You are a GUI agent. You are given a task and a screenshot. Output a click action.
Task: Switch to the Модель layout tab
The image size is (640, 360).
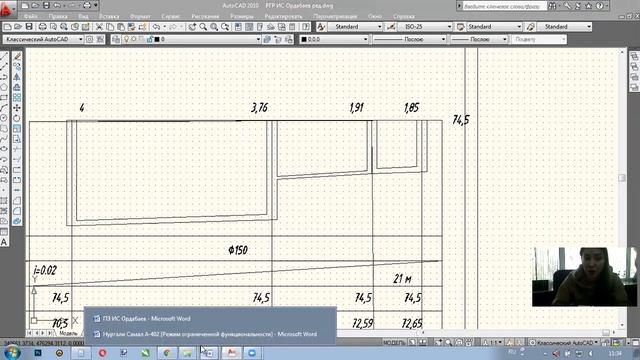[x=68, y=333]
